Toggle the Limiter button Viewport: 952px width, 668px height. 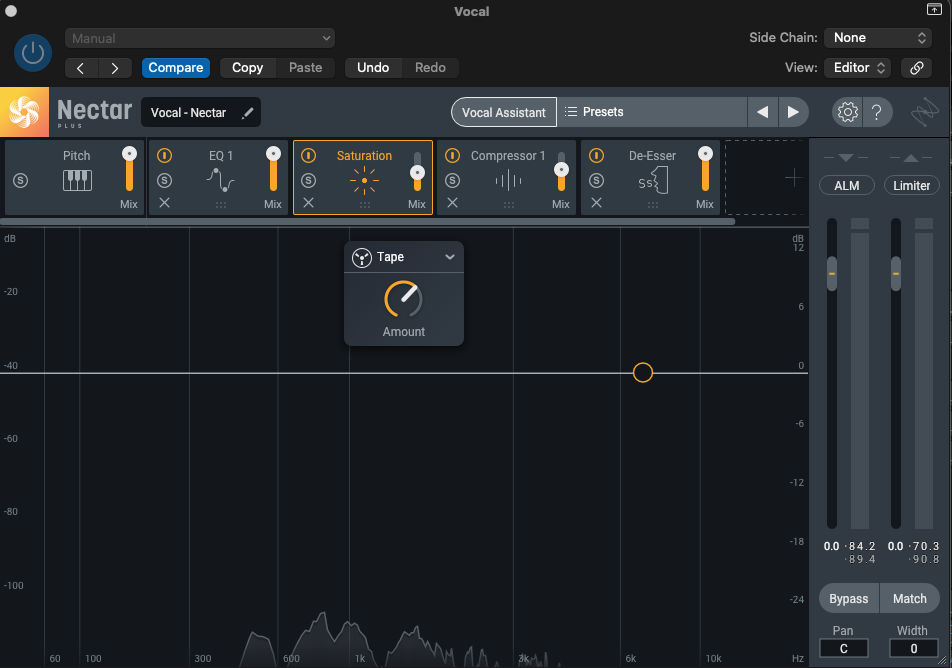[911, 185]
